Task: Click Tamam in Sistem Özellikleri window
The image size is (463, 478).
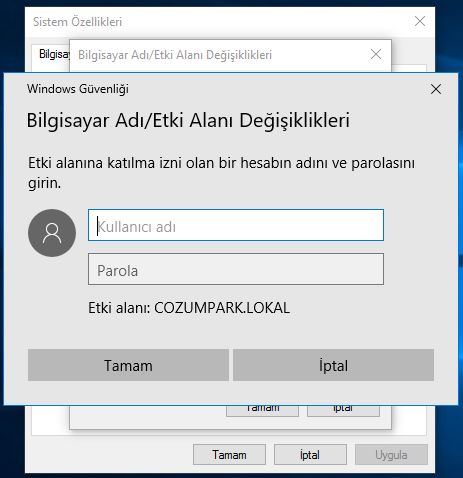Action: 229,455
